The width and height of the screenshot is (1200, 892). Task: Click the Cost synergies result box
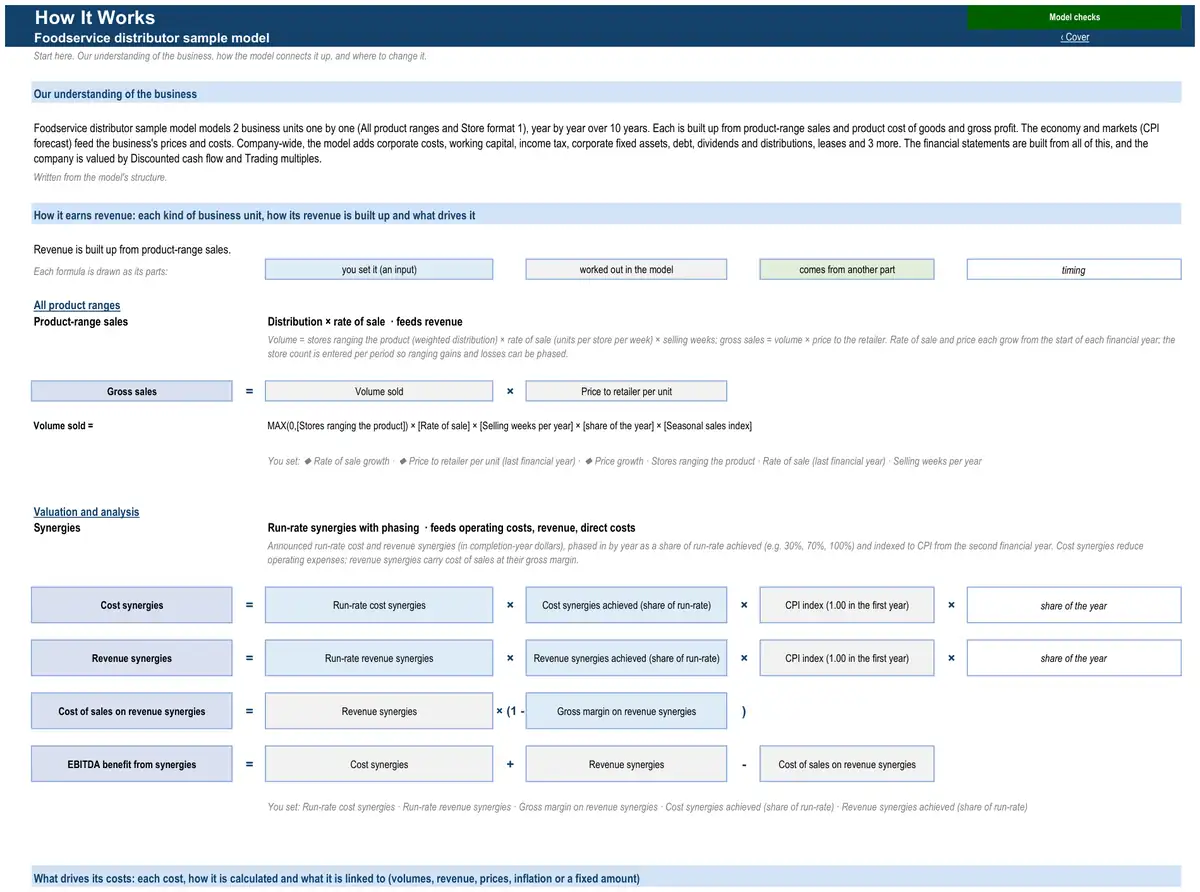tap(132, 605)
